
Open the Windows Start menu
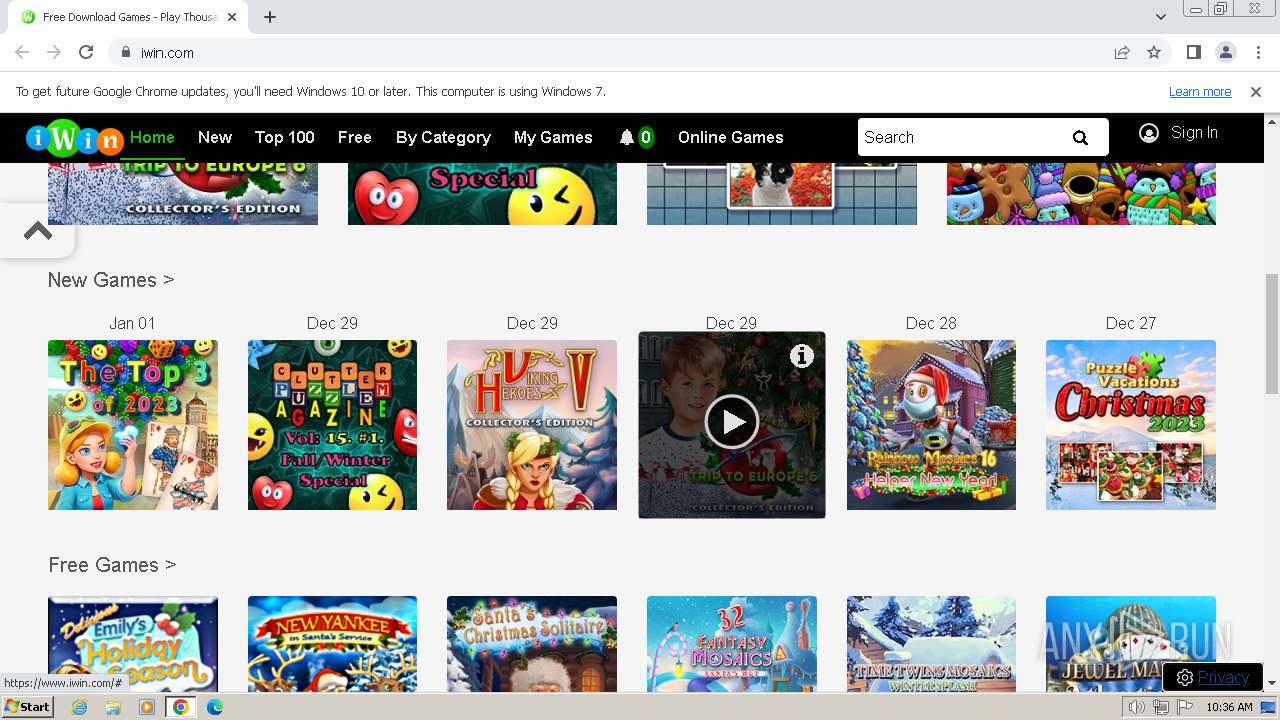tap(27, 707)
